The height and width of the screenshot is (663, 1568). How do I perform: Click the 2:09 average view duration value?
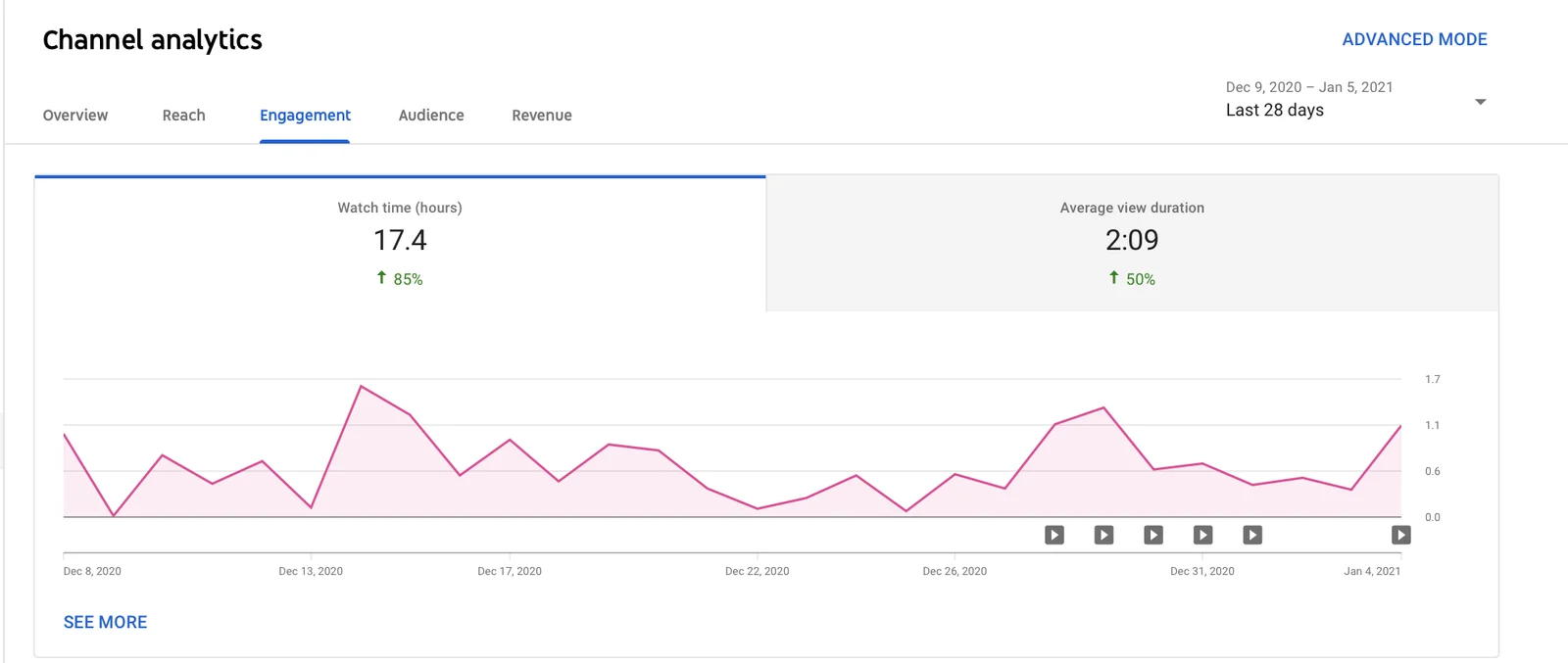point(1132,240)
